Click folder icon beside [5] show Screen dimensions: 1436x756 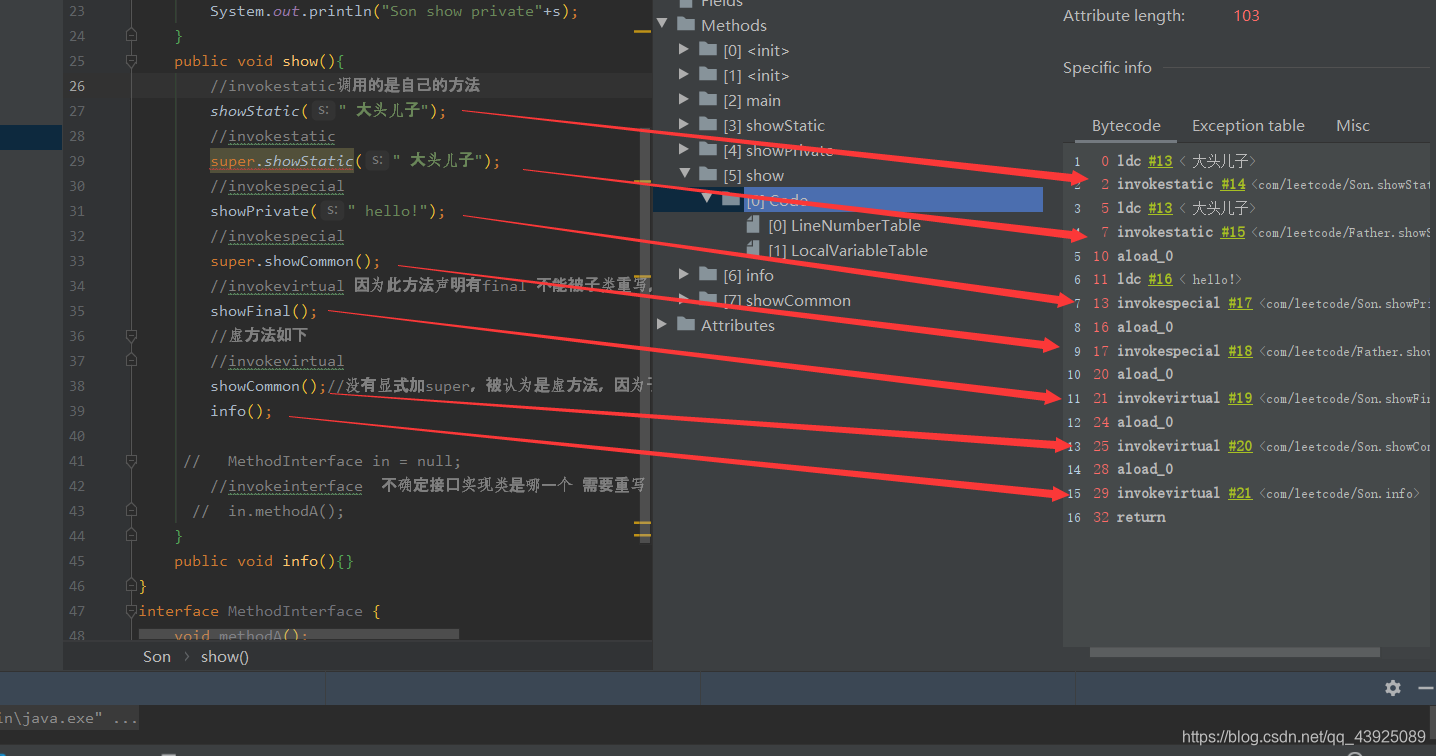708,175
